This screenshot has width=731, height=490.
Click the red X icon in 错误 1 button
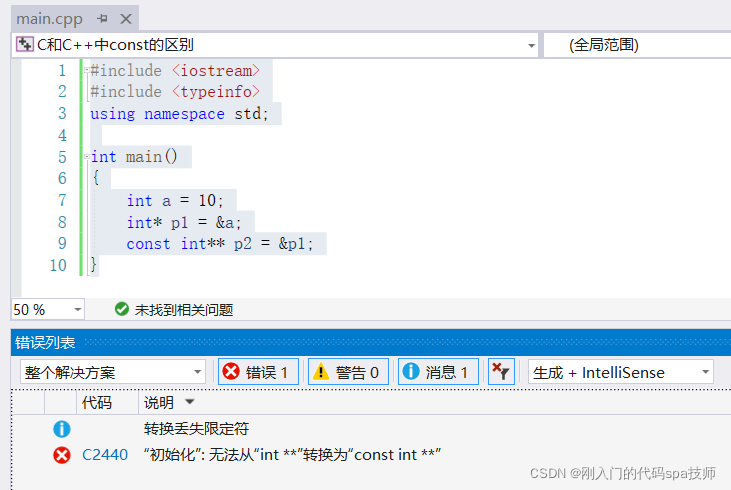231,372
